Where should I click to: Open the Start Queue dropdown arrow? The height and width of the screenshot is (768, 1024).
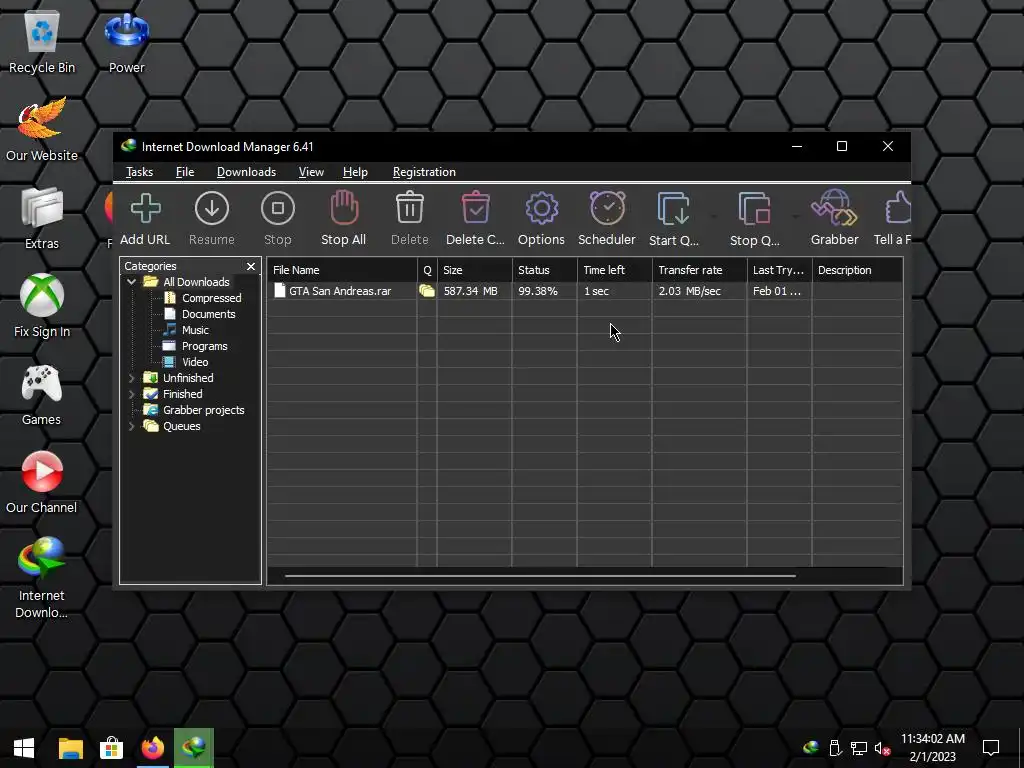713,216
